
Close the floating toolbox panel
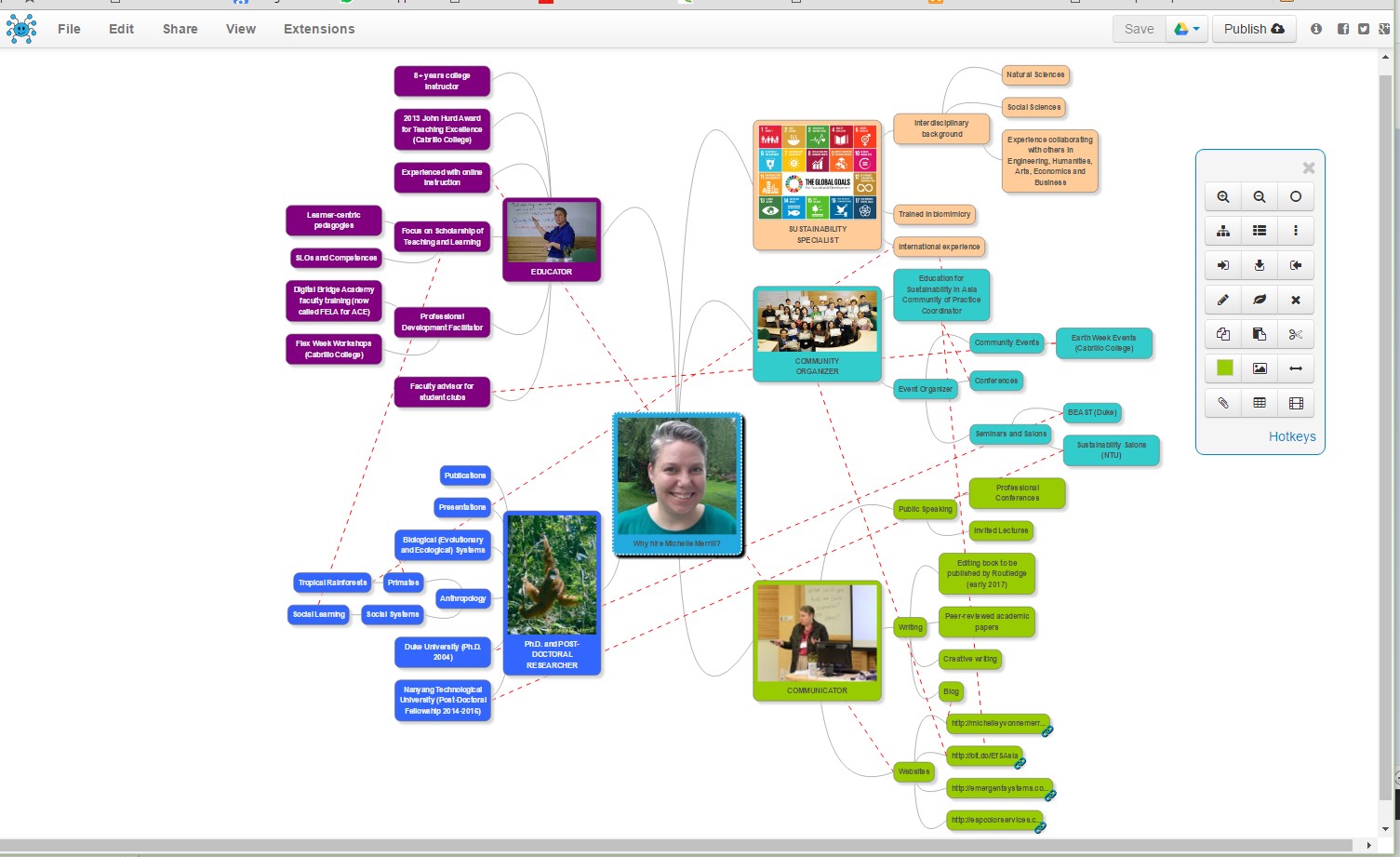coord(1309,168)
